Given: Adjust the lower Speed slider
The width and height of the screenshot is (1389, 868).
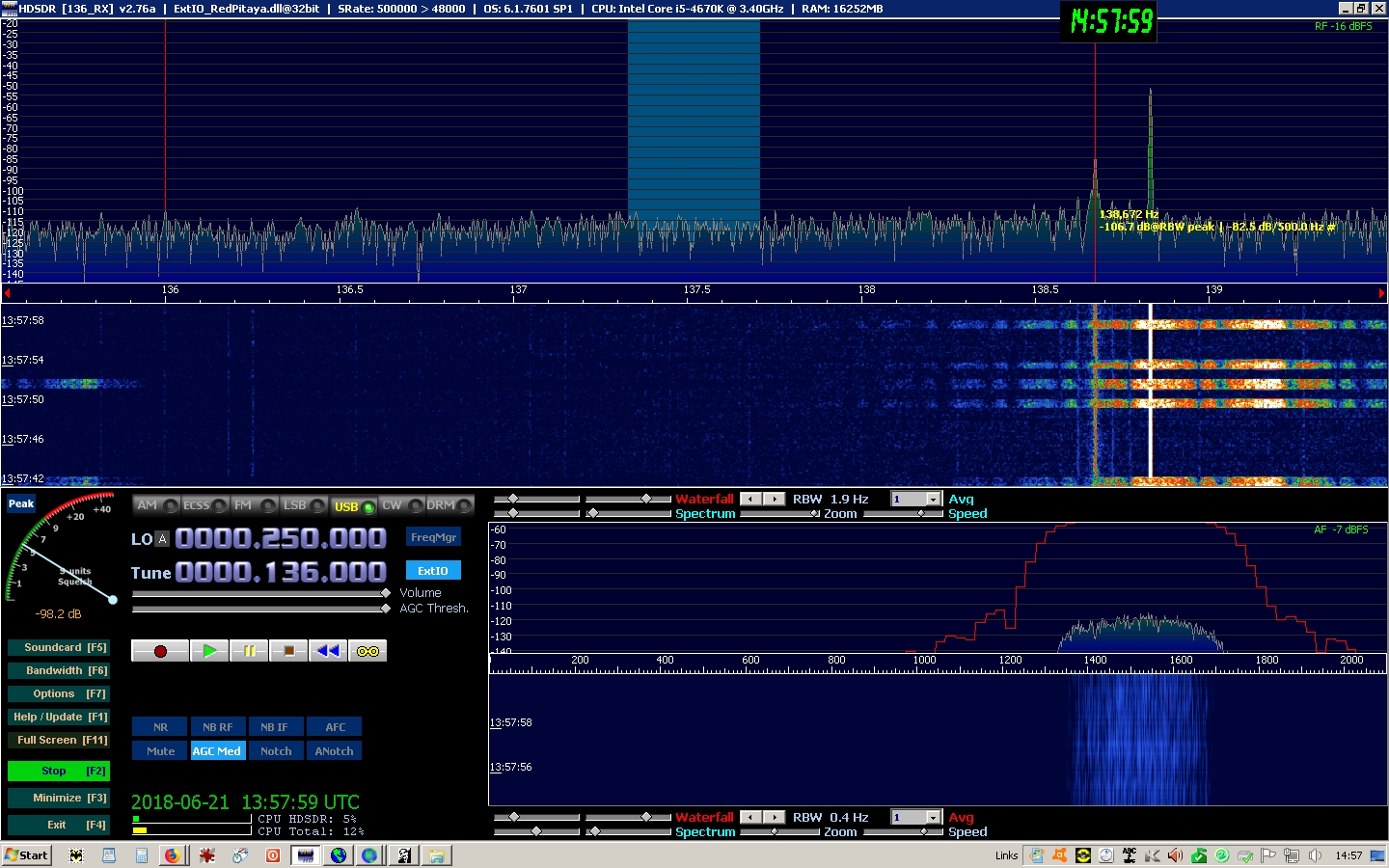Looking at the screenshot, I should point(903,832).
